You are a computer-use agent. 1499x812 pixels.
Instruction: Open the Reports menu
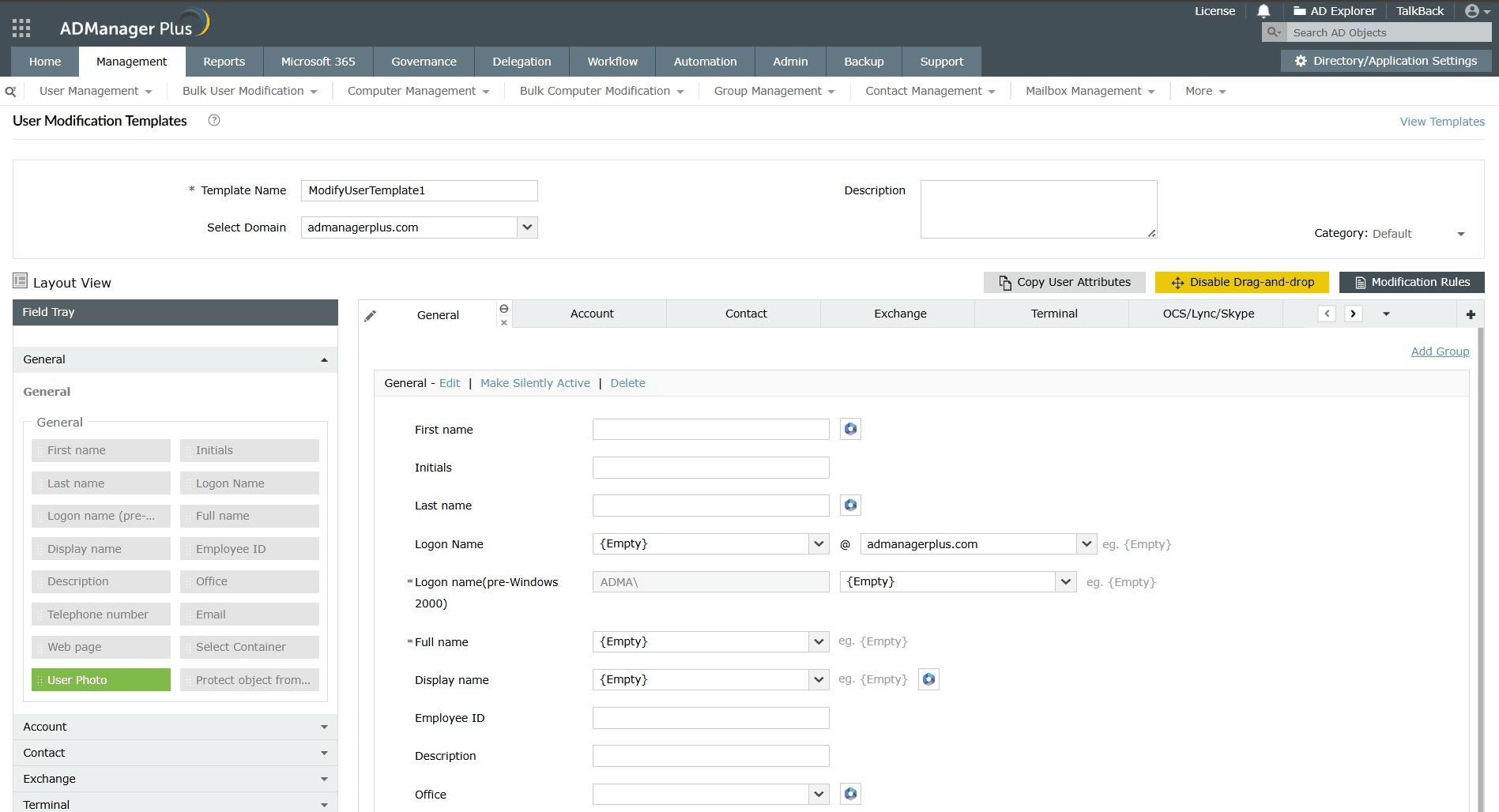(224, 61)
